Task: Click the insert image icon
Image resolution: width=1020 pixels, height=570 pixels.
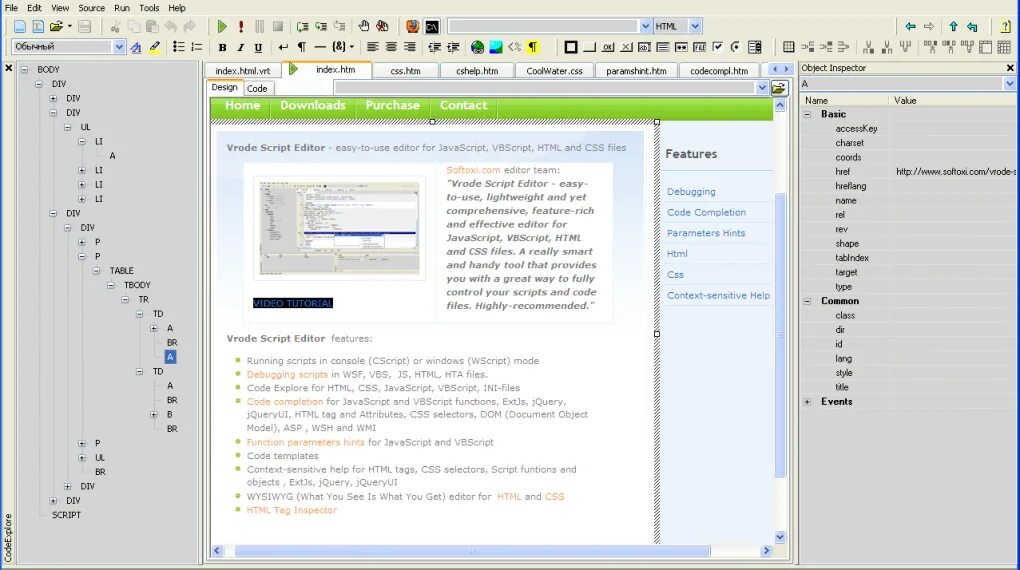Action: (496, 47)
